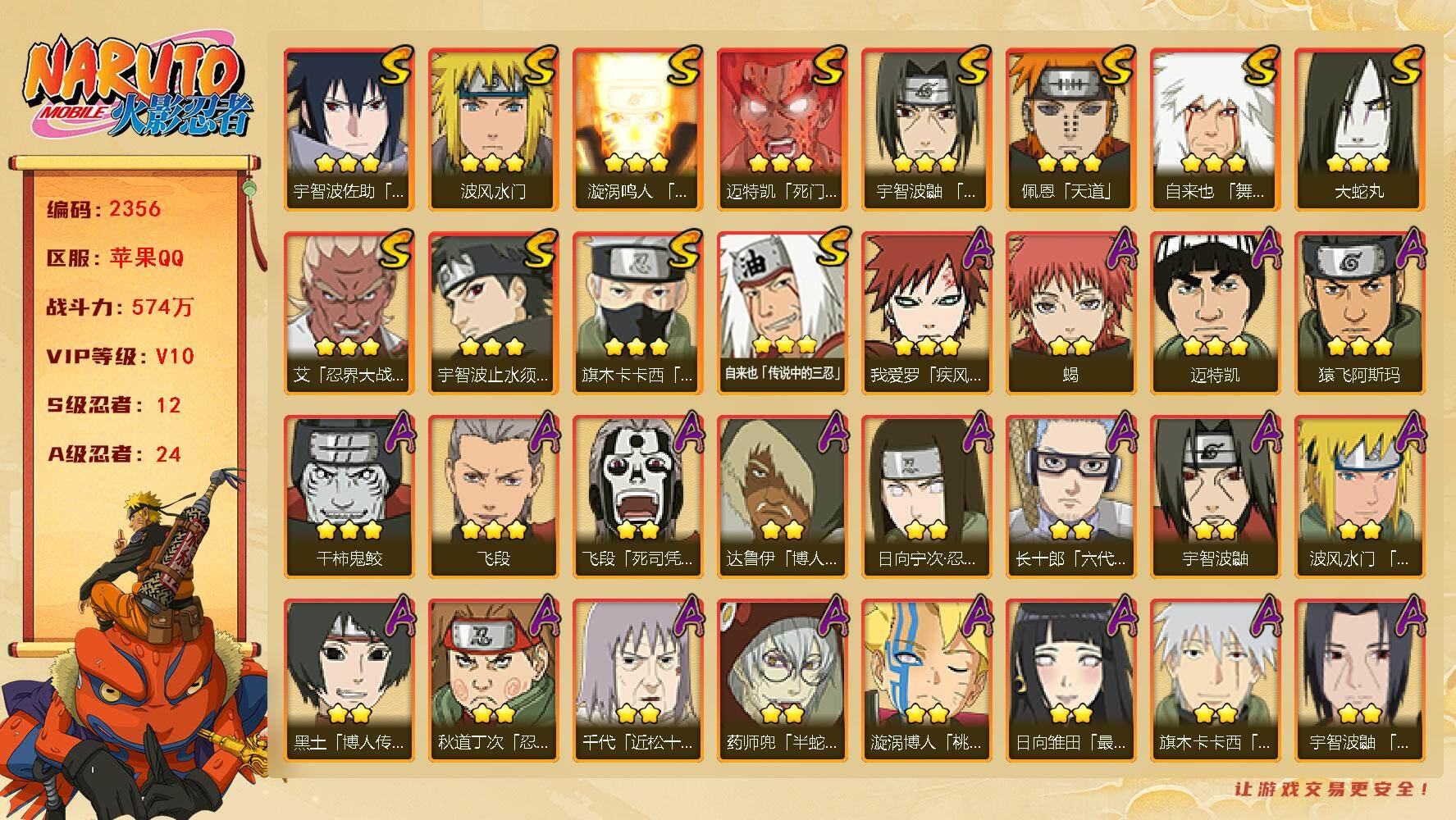Select the 蝎 A-rank ninja card
The height and width of the screenshot is (820, 1456).
pyautogui.click(x=1070, y=312)
